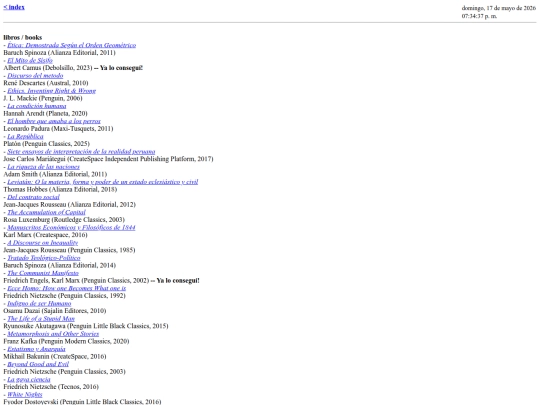The width and height of the screenshot is (540, 405).
Task: Open 'Ética: Demostrada Según el Orden Geométrico' link
Action: [x=72, y=45]
